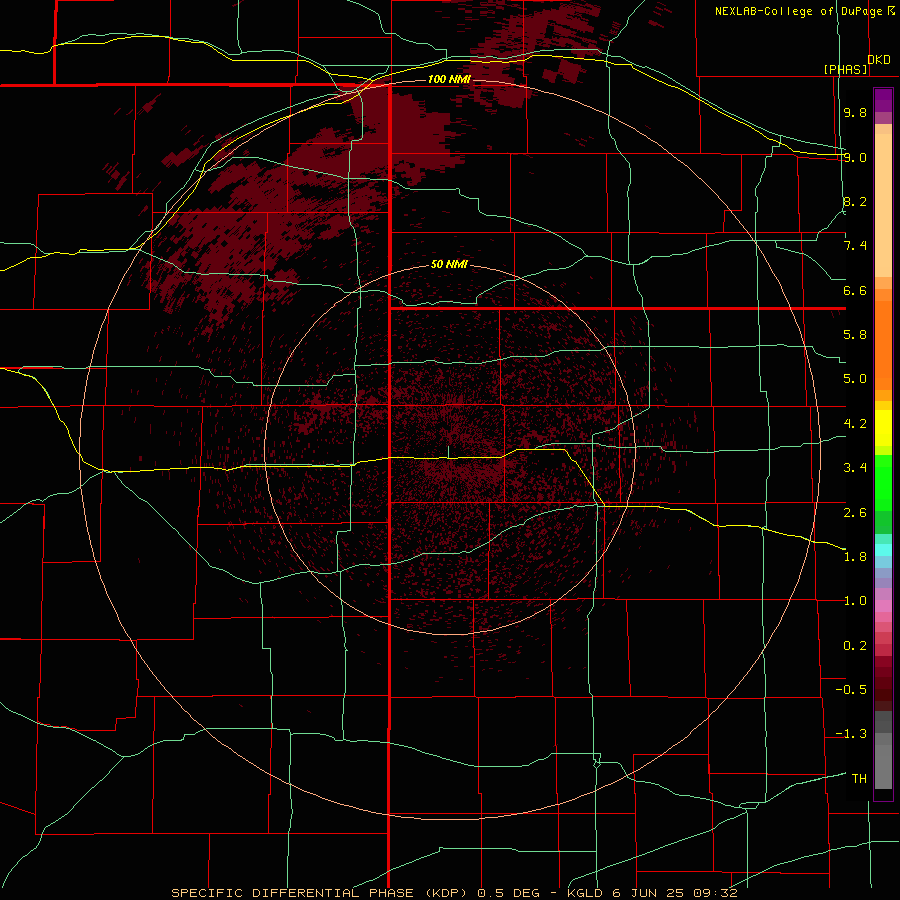
Task: Click the 1.0 value on color scale
Action: pos(855,602)
